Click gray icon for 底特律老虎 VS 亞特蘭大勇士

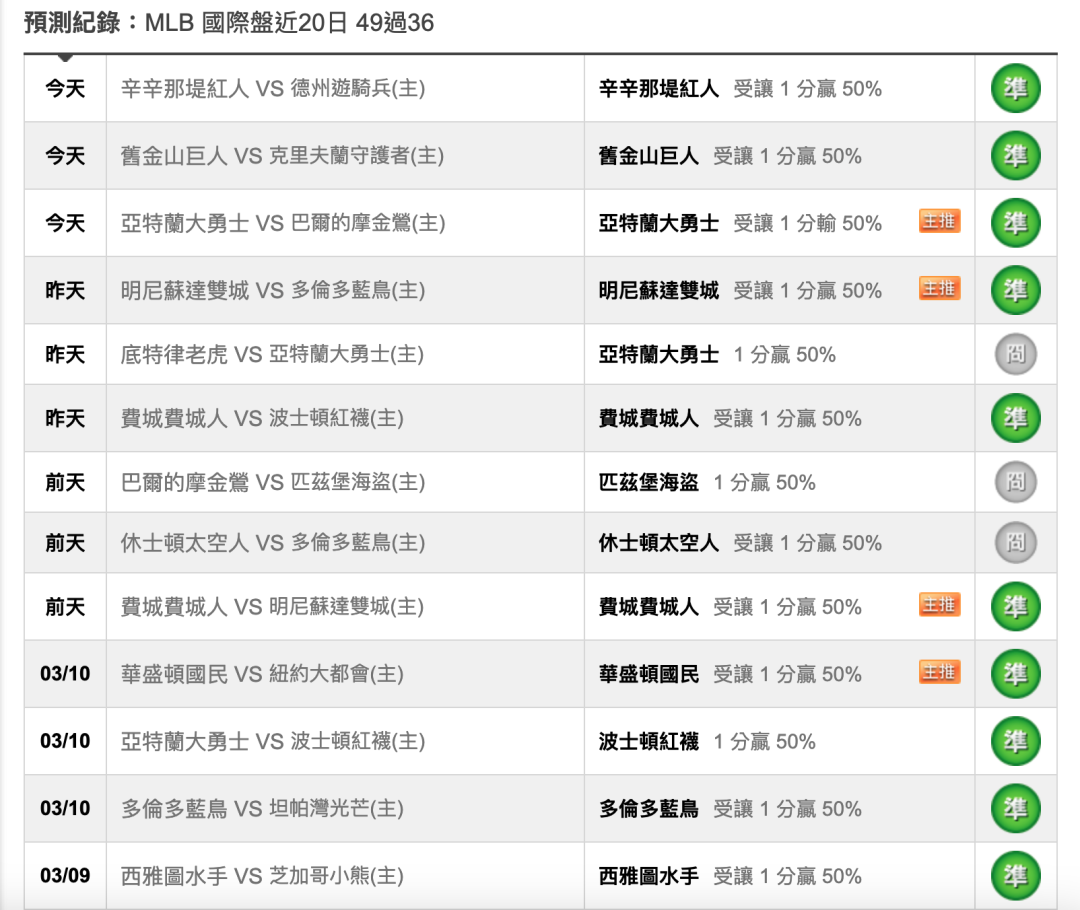(x=1015, y=354)
